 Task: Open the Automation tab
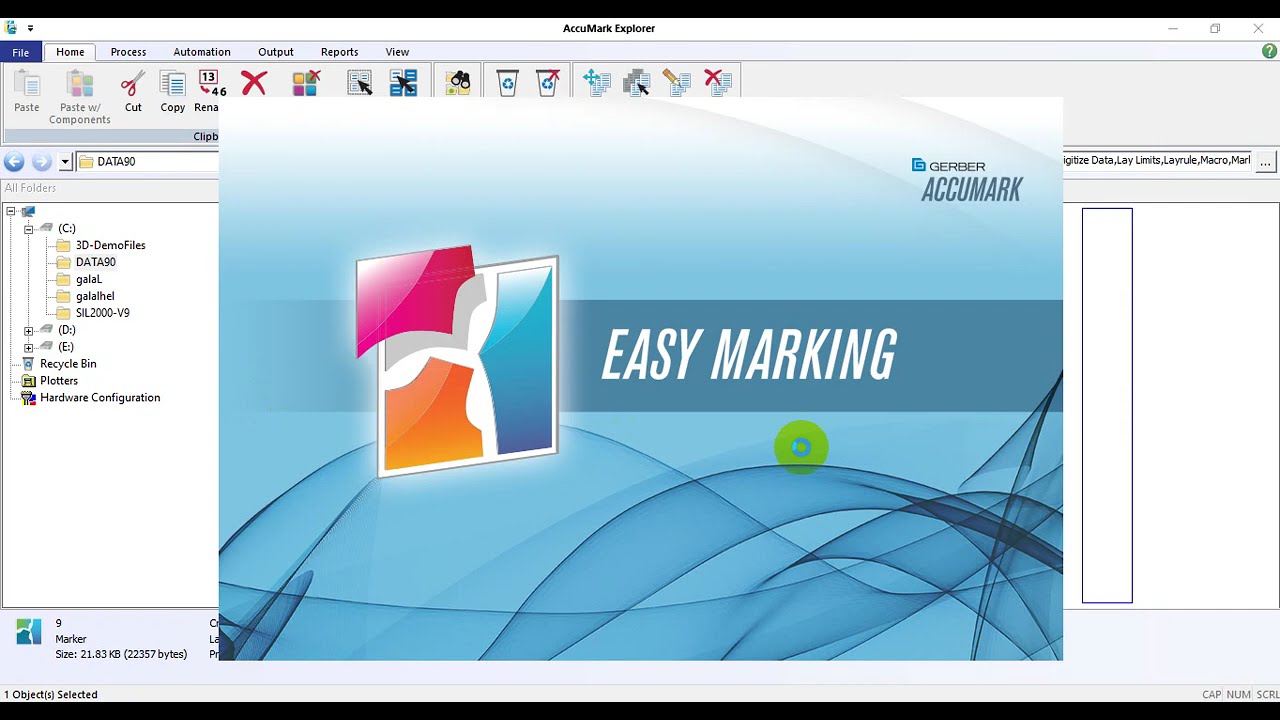click(202, 52)
